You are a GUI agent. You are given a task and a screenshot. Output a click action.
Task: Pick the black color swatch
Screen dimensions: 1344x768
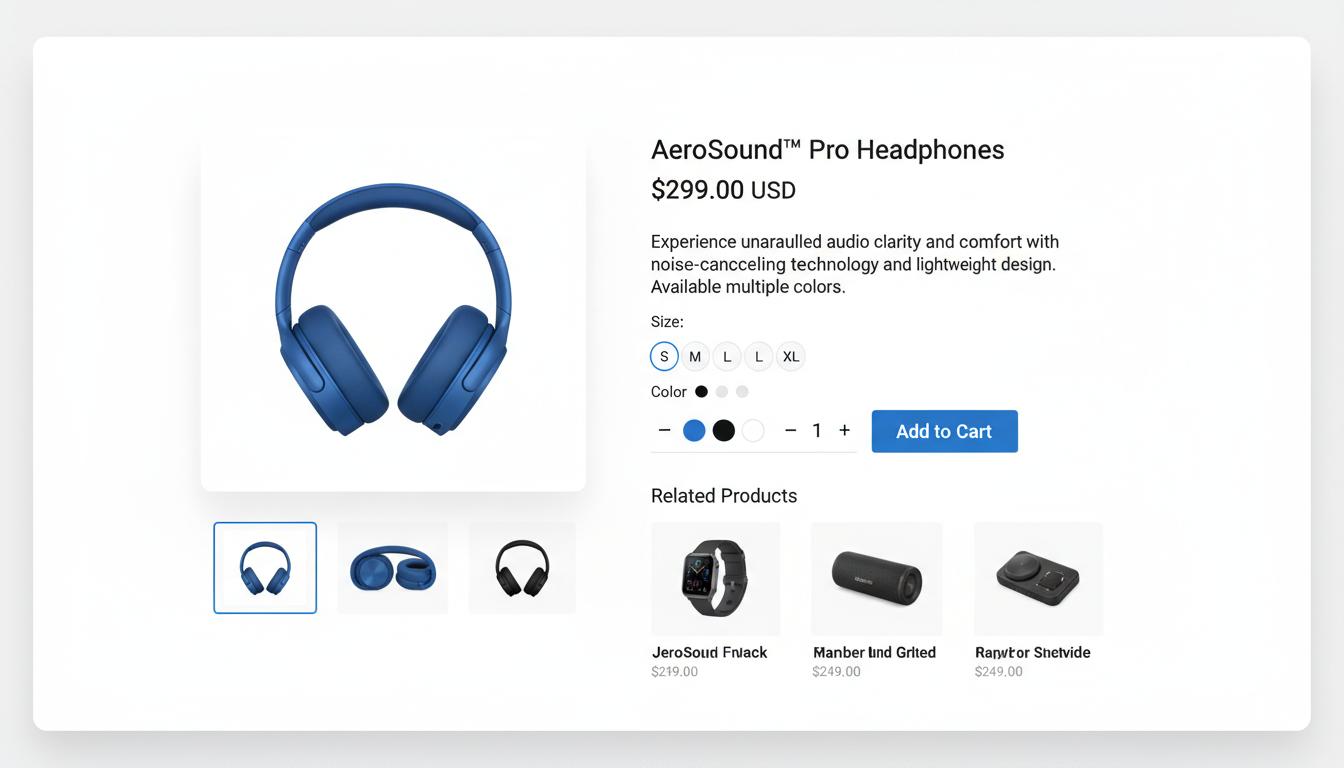[x=724, y=430]
